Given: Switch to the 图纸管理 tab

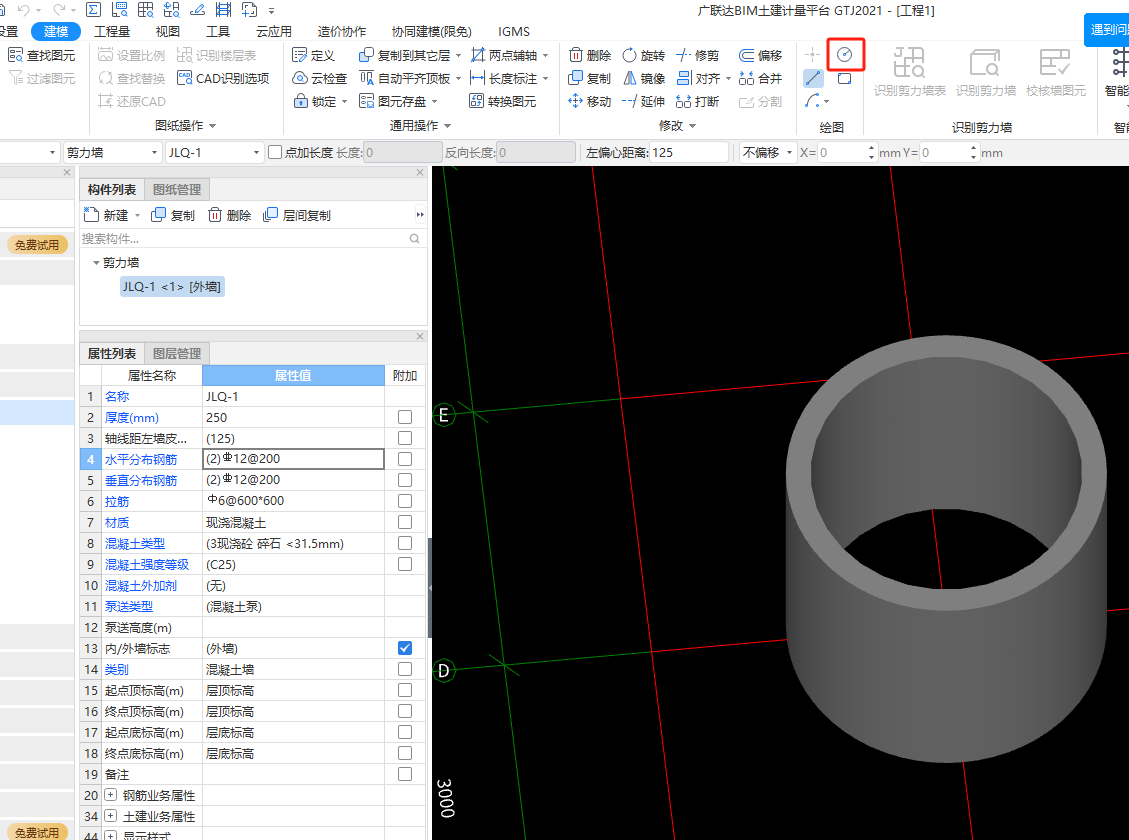Looking at the screenshot, I should [177, 189].
